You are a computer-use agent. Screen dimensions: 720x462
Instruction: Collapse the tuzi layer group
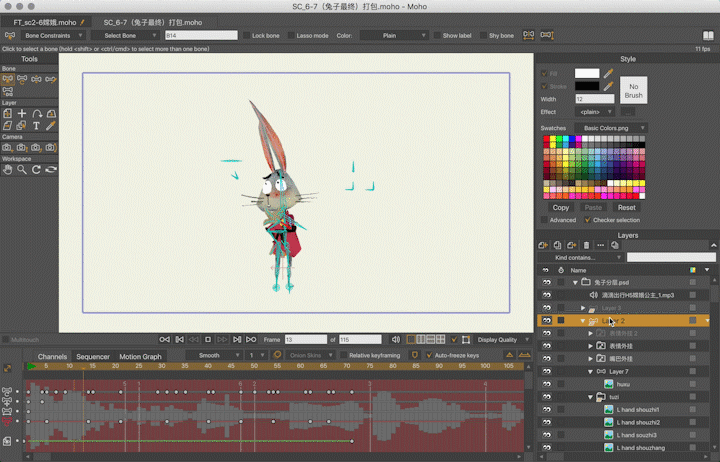(591, 397)
